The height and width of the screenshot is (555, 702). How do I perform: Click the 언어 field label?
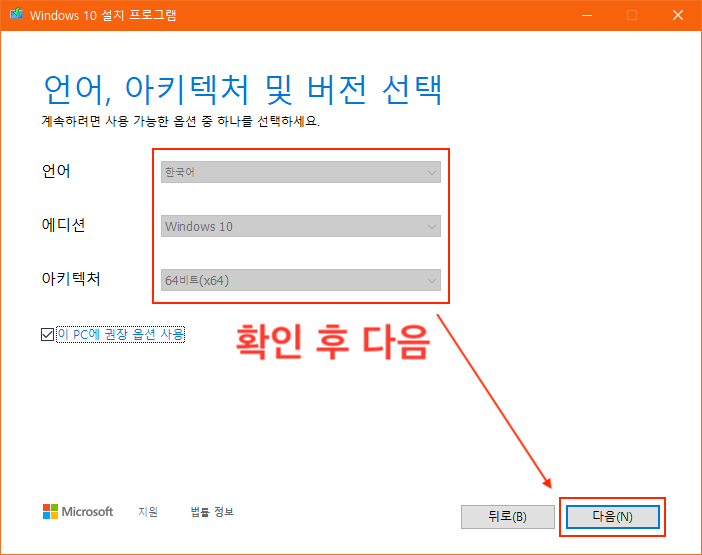tap(56, 171)
